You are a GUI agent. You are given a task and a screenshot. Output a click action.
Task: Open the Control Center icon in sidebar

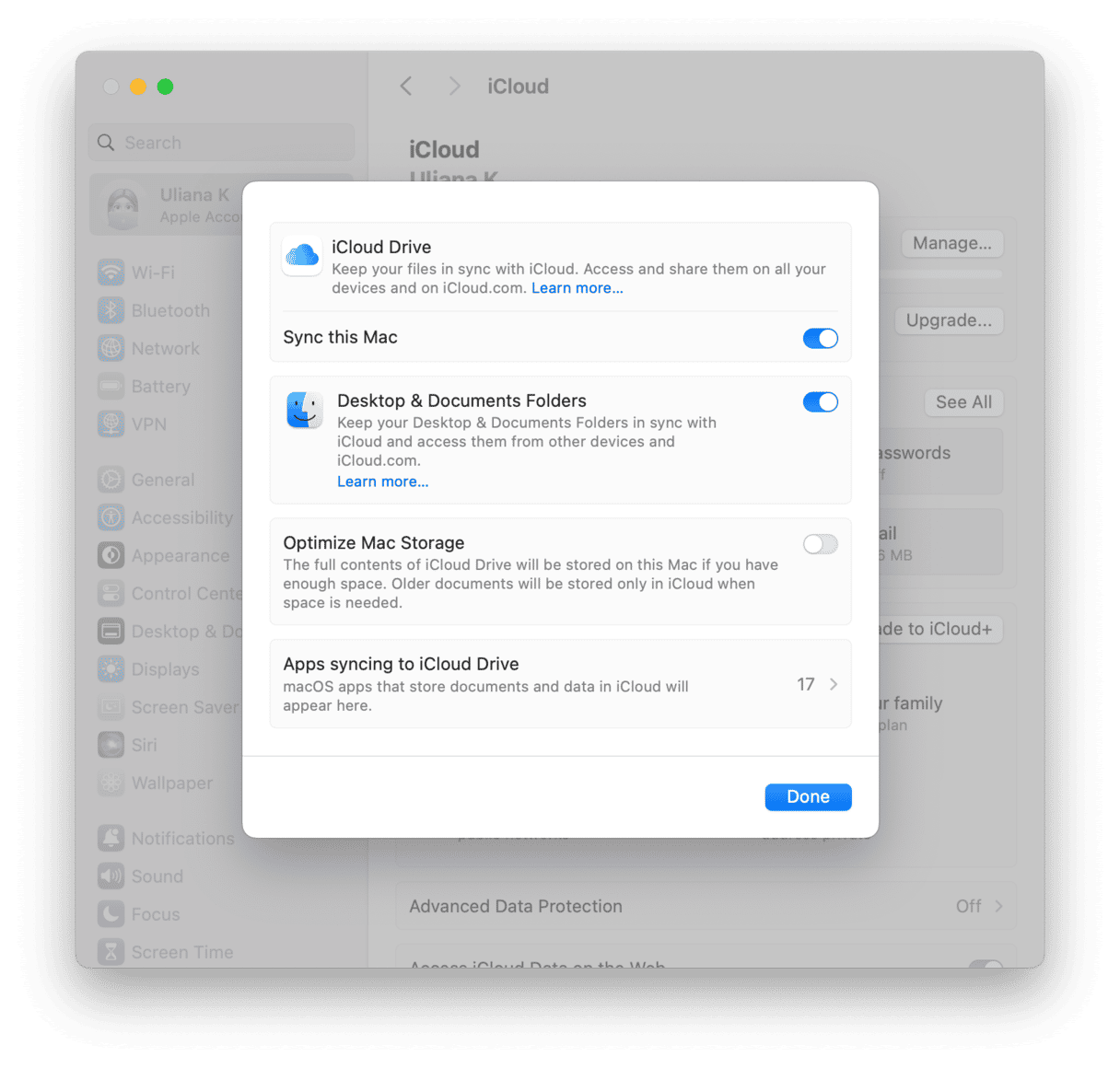(111, 593)
